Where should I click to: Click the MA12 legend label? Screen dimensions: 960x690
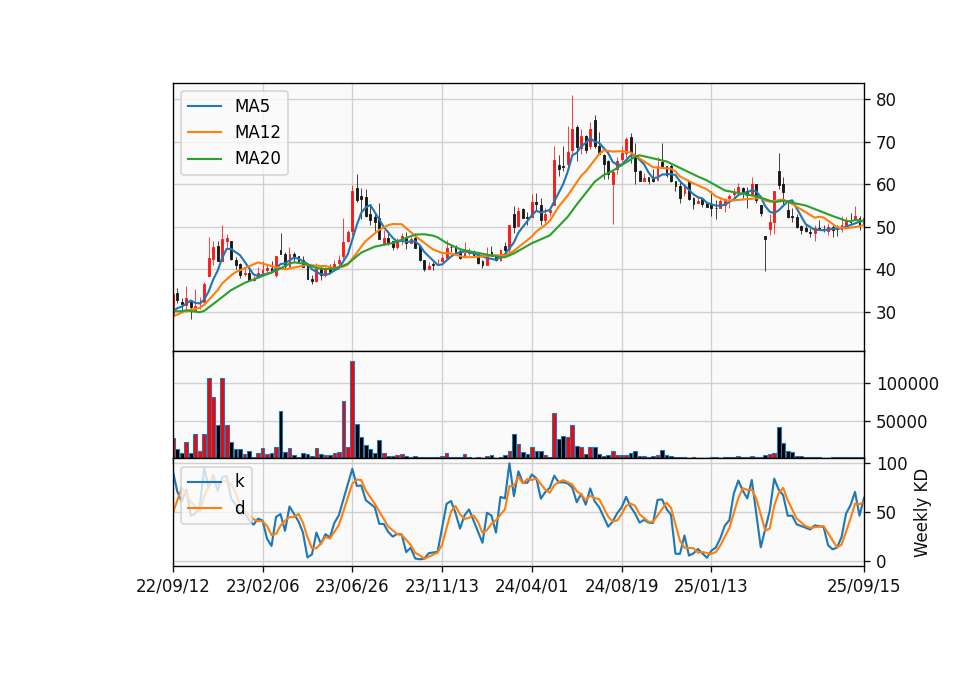[257, 132]
